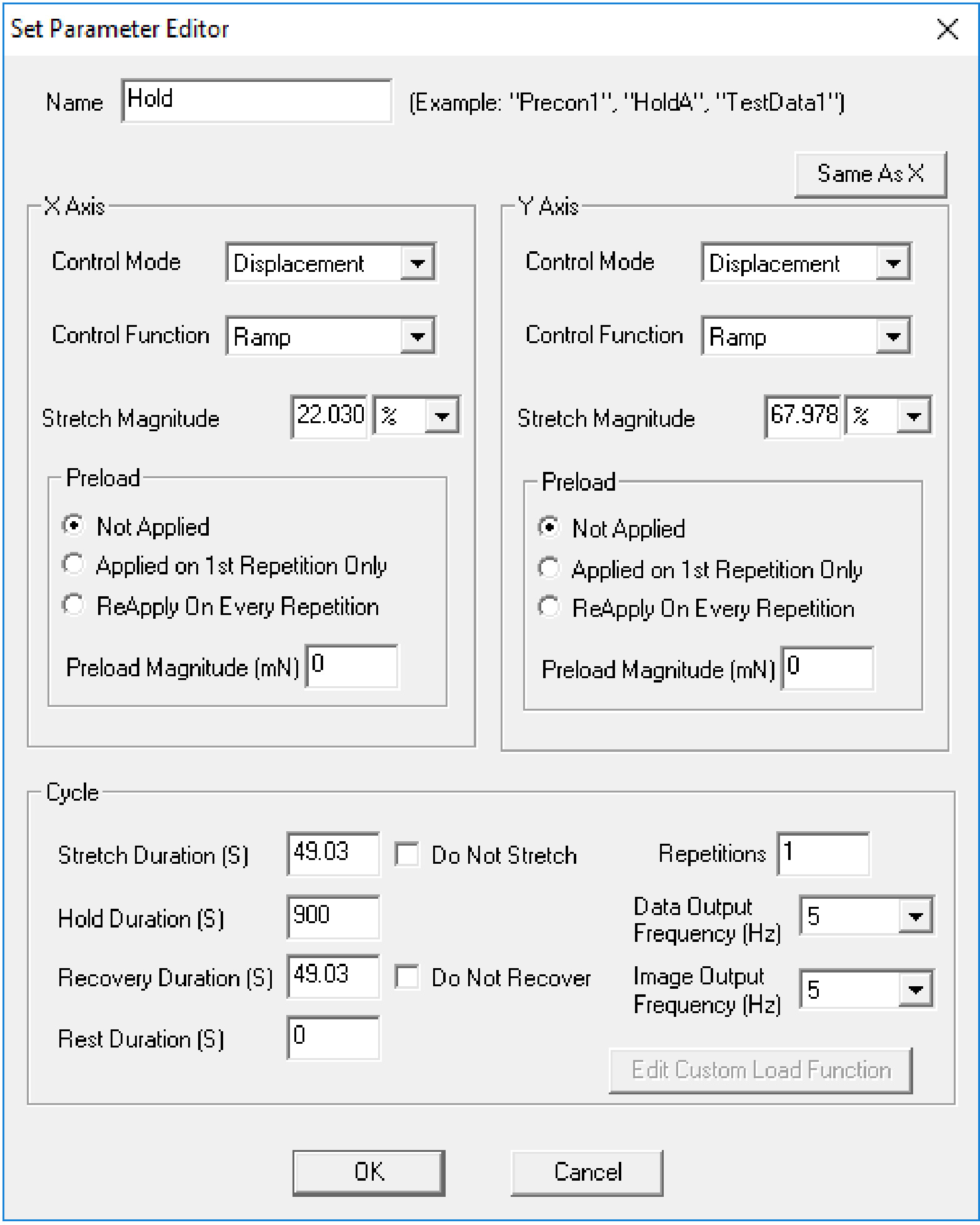Viewport: 980px width, 1225px height.
Task: Expand Y Axis Control Function dropdown
Action: [x=893, y=337]
